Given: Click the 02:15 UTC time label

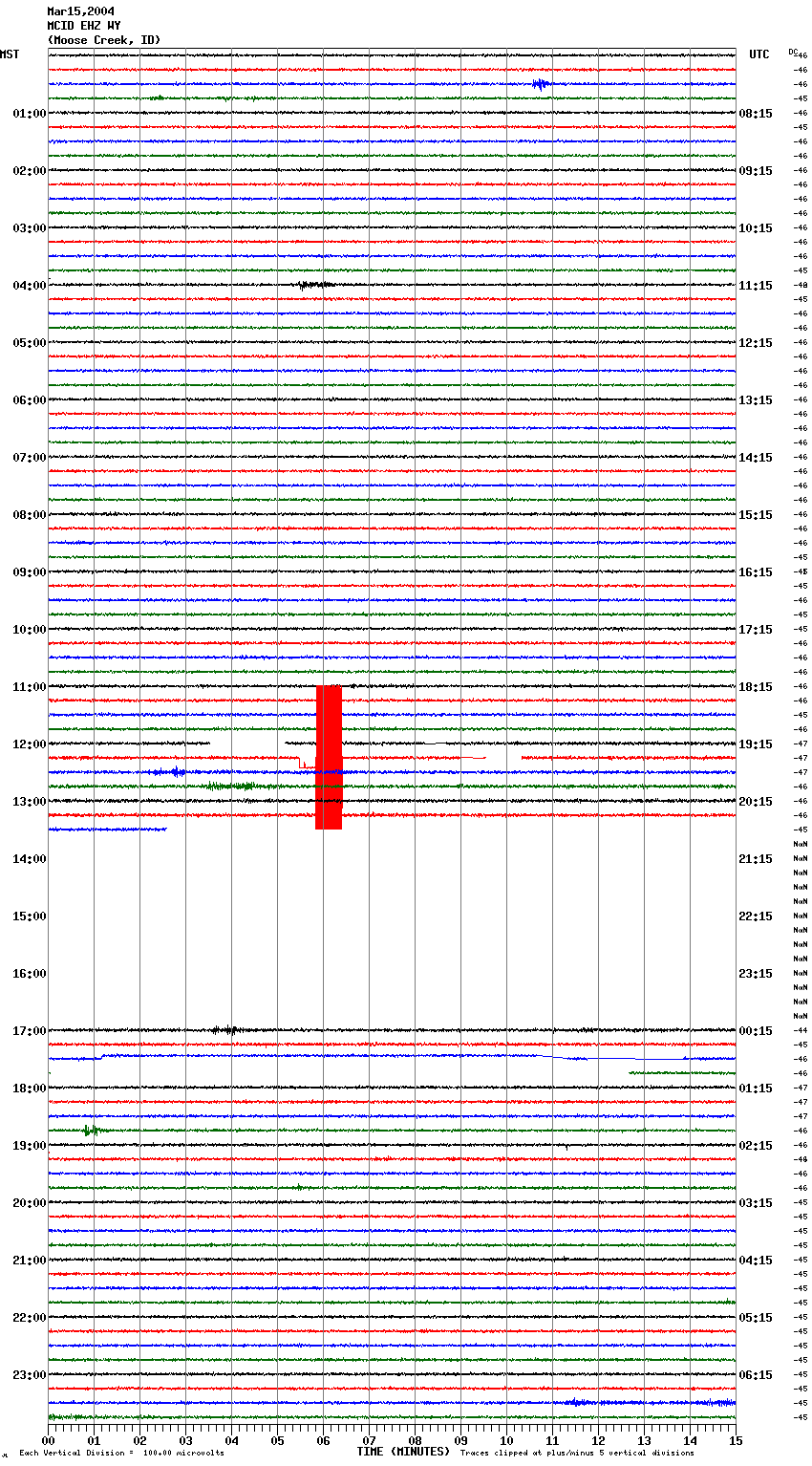Looking at the screenshot, I should tap(756, 1146).
